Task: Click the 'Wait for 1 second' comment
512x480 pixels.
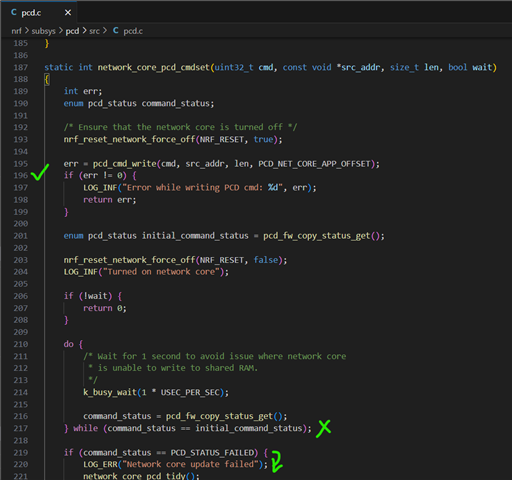Action: click(x=215, y=356)
